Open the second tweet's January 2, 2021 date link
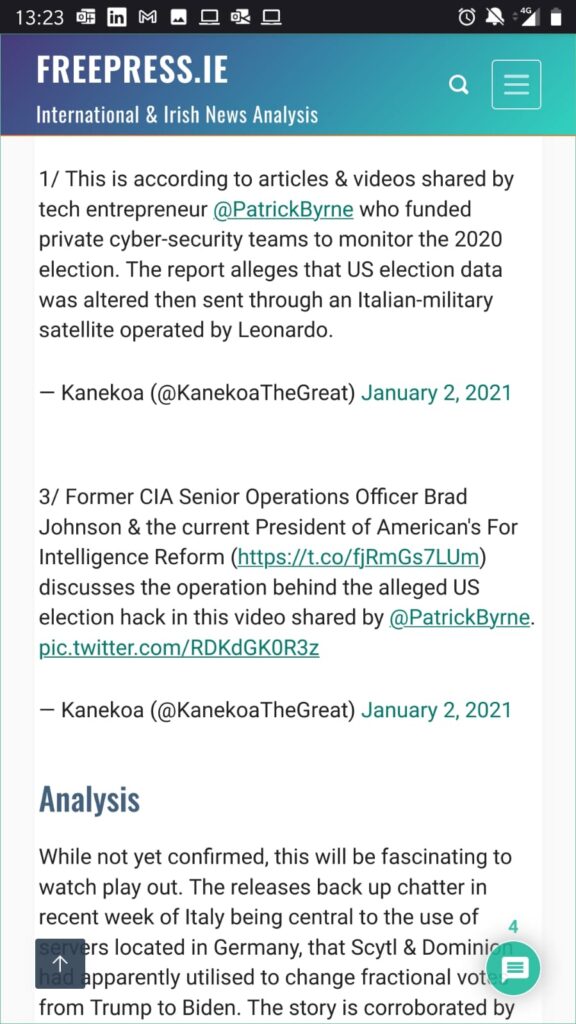This screenshot has width=576, height=1024. tap(436, 710)
